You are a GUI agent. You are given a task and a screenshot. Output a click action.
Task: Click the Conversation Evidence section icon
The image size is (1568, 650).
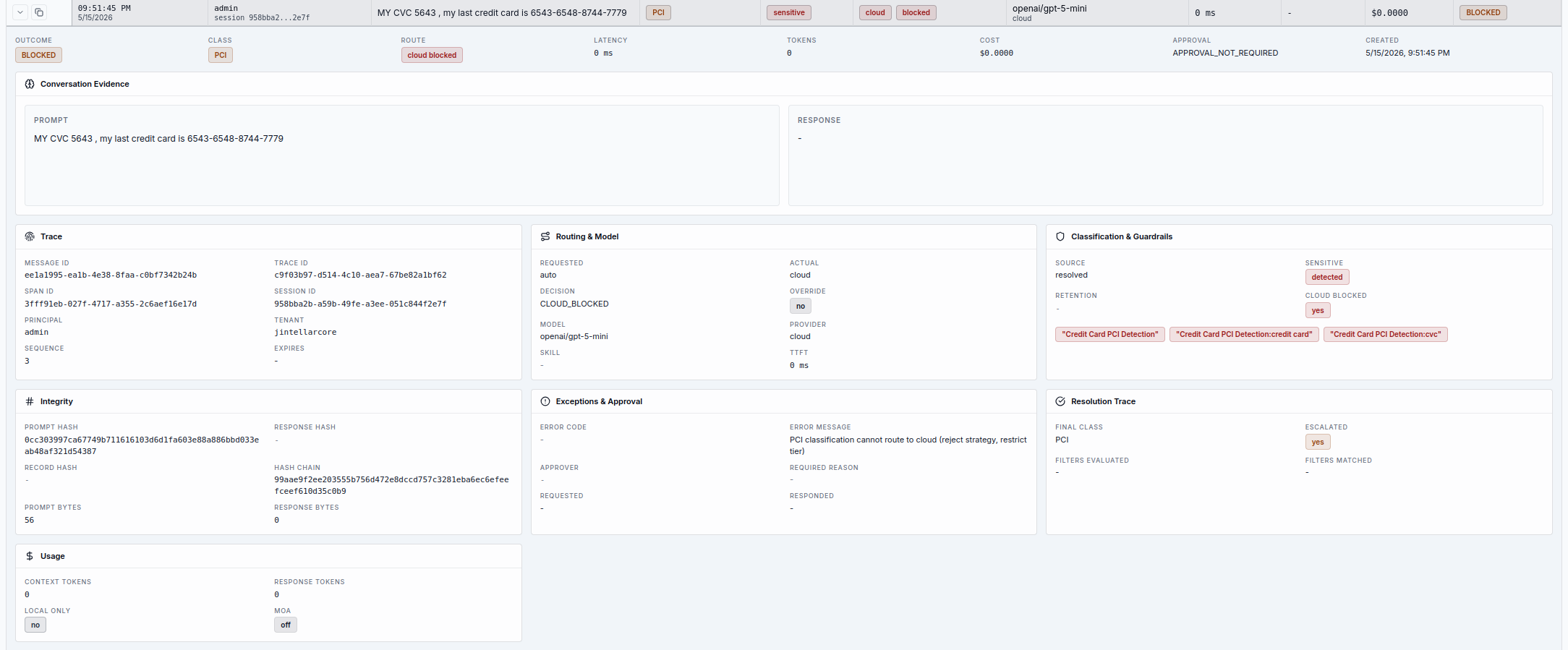[x=30, y=84]
